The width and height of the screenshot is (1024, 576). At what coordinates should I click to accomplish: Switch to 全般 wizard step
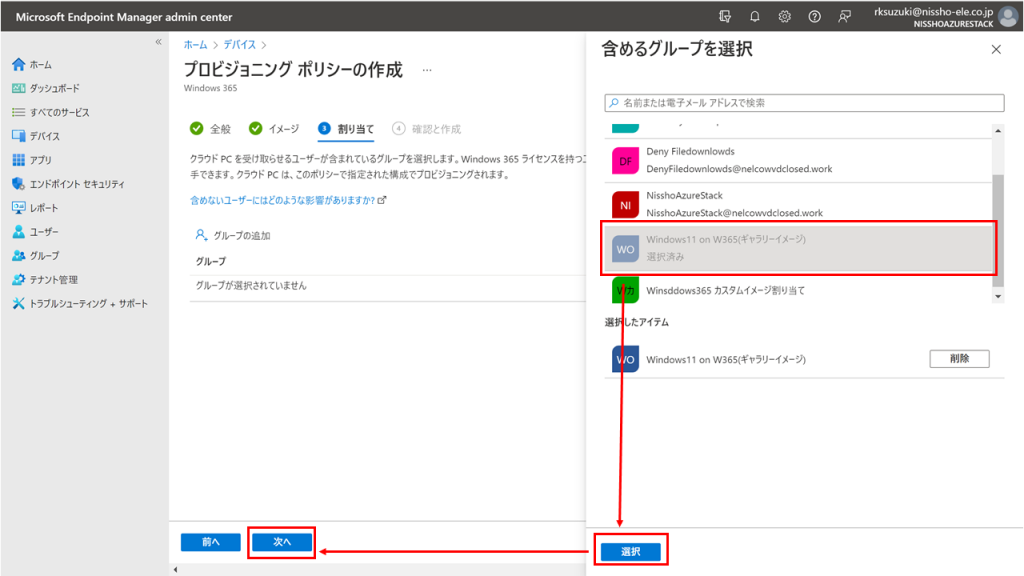coord(210,129)
